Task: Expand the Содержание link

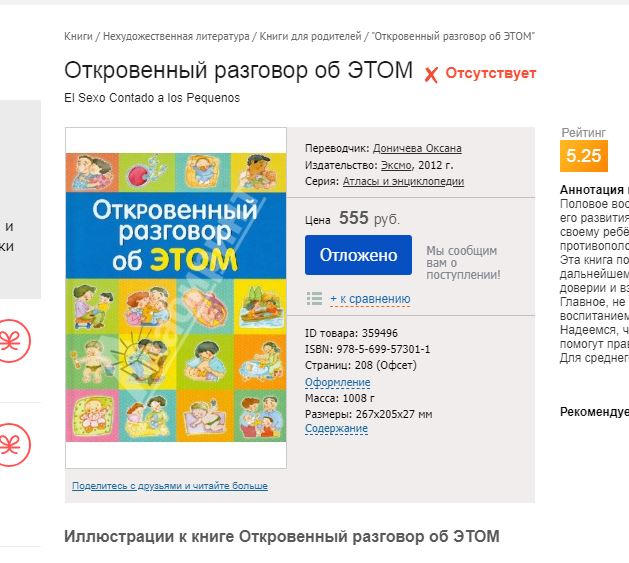Action: (336, 428)
